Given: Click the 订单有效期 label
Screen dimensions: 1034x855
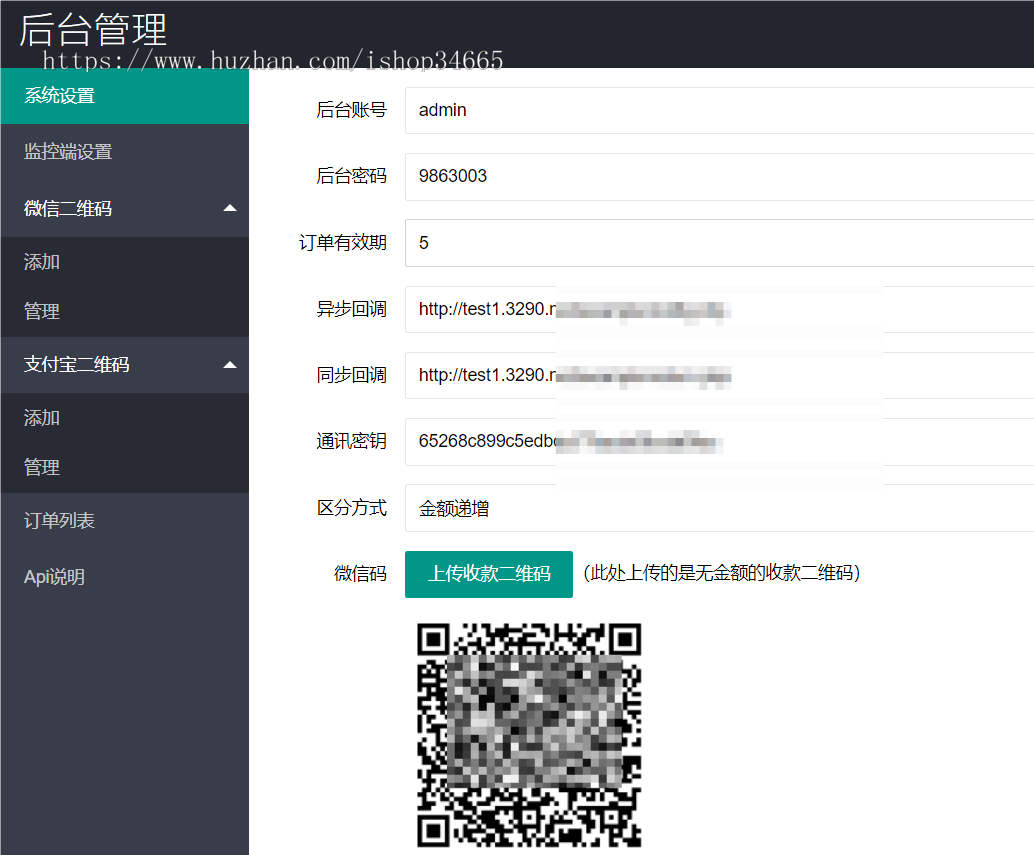Looking at the screenshot, I should pos(343,243).
